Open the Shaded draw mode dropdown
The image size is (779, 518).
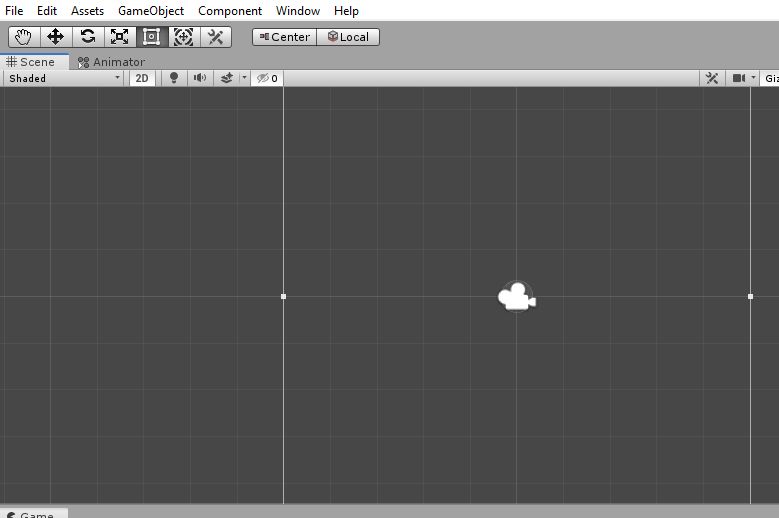tap(64, 78)
